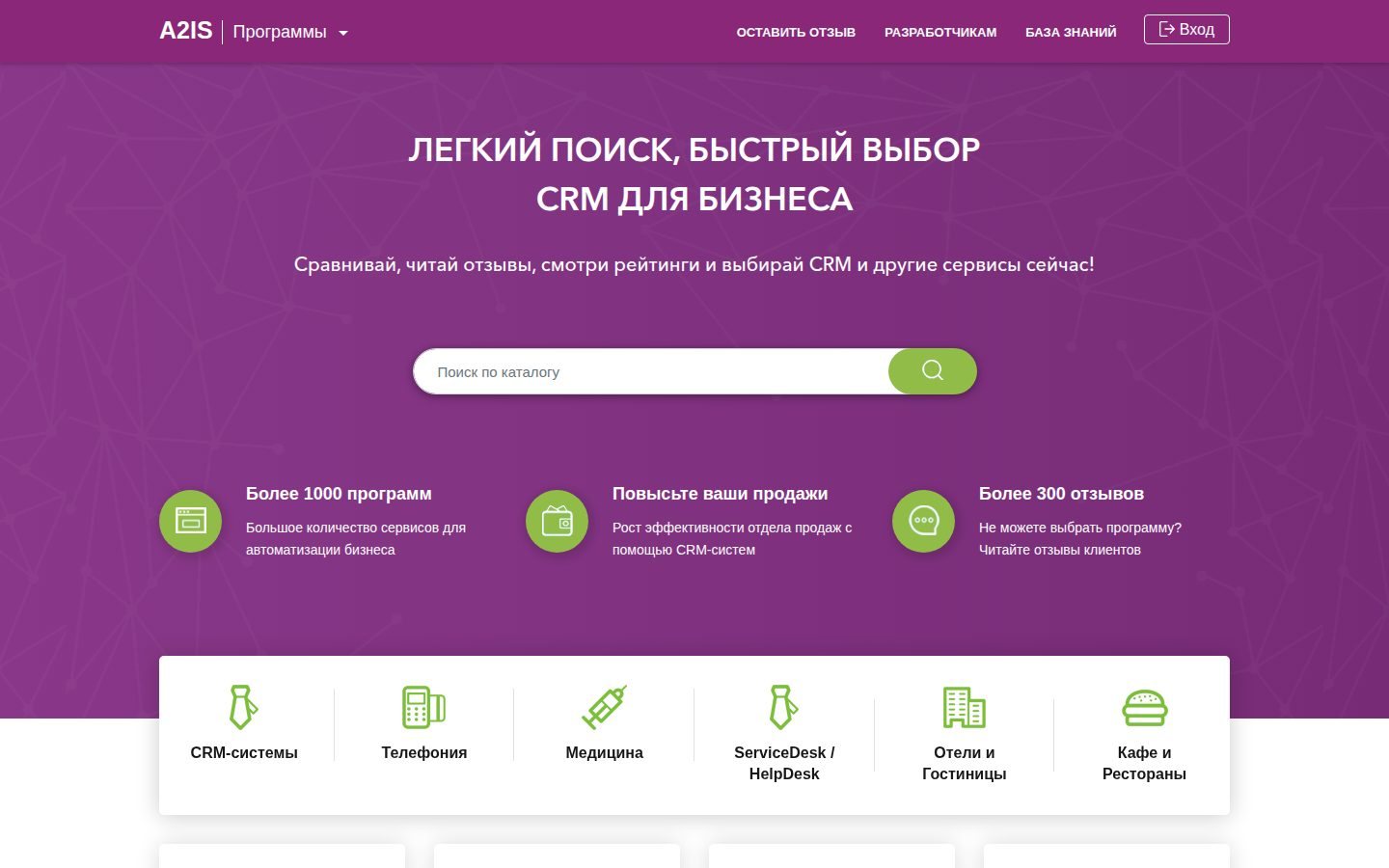Focus the Поиск по каталогу search field
1389x868 pixels.
651,371
